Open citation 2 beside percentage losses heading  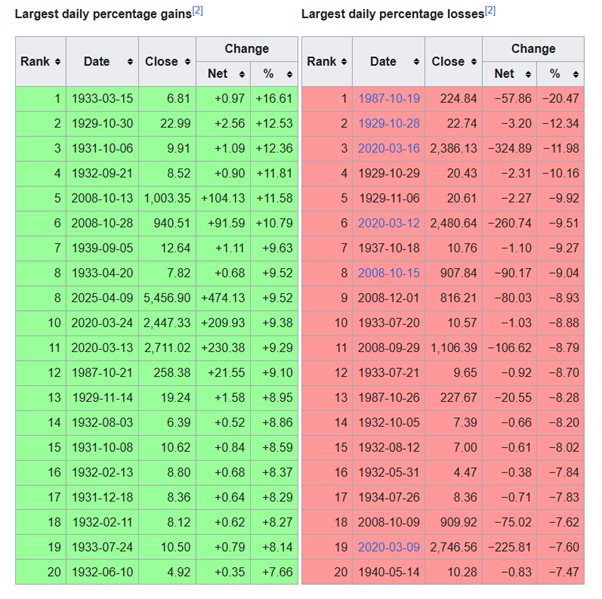click(x=490, y=11)
